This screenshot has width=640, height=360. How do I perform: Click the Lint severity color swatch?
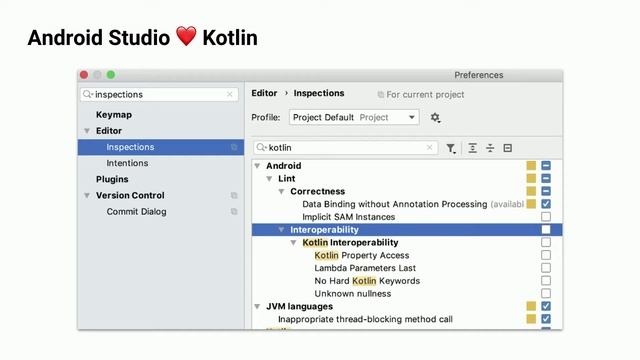click(531, 178)
